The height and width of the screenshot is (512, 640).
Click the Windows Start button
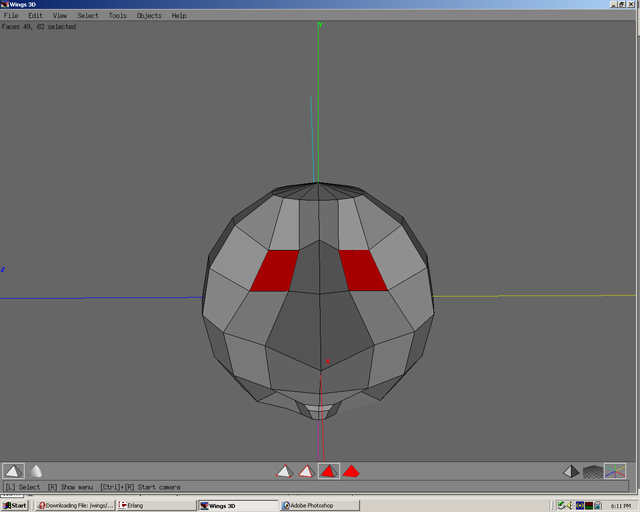pos(16,505)
